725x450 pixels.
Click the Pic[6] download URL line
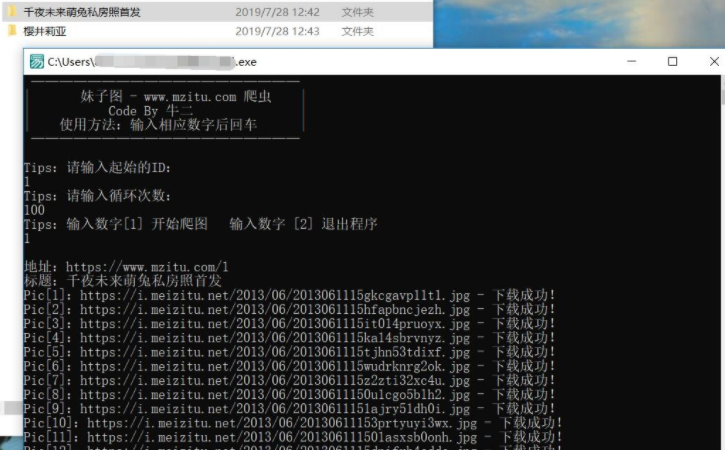[x=289, y=367]
